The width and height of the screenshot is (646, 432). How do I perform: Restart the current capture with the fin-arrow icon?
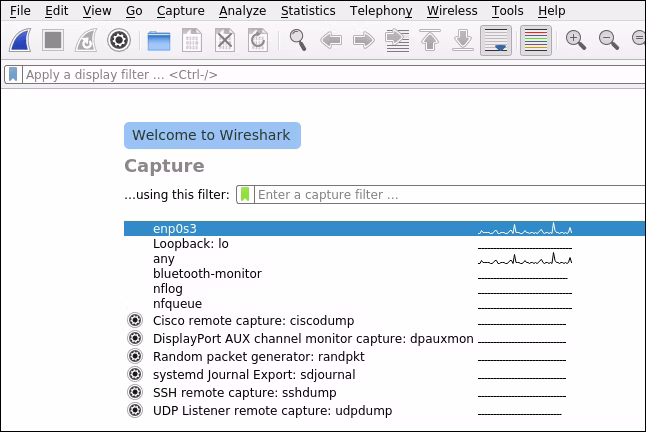(x=86, y=40)
